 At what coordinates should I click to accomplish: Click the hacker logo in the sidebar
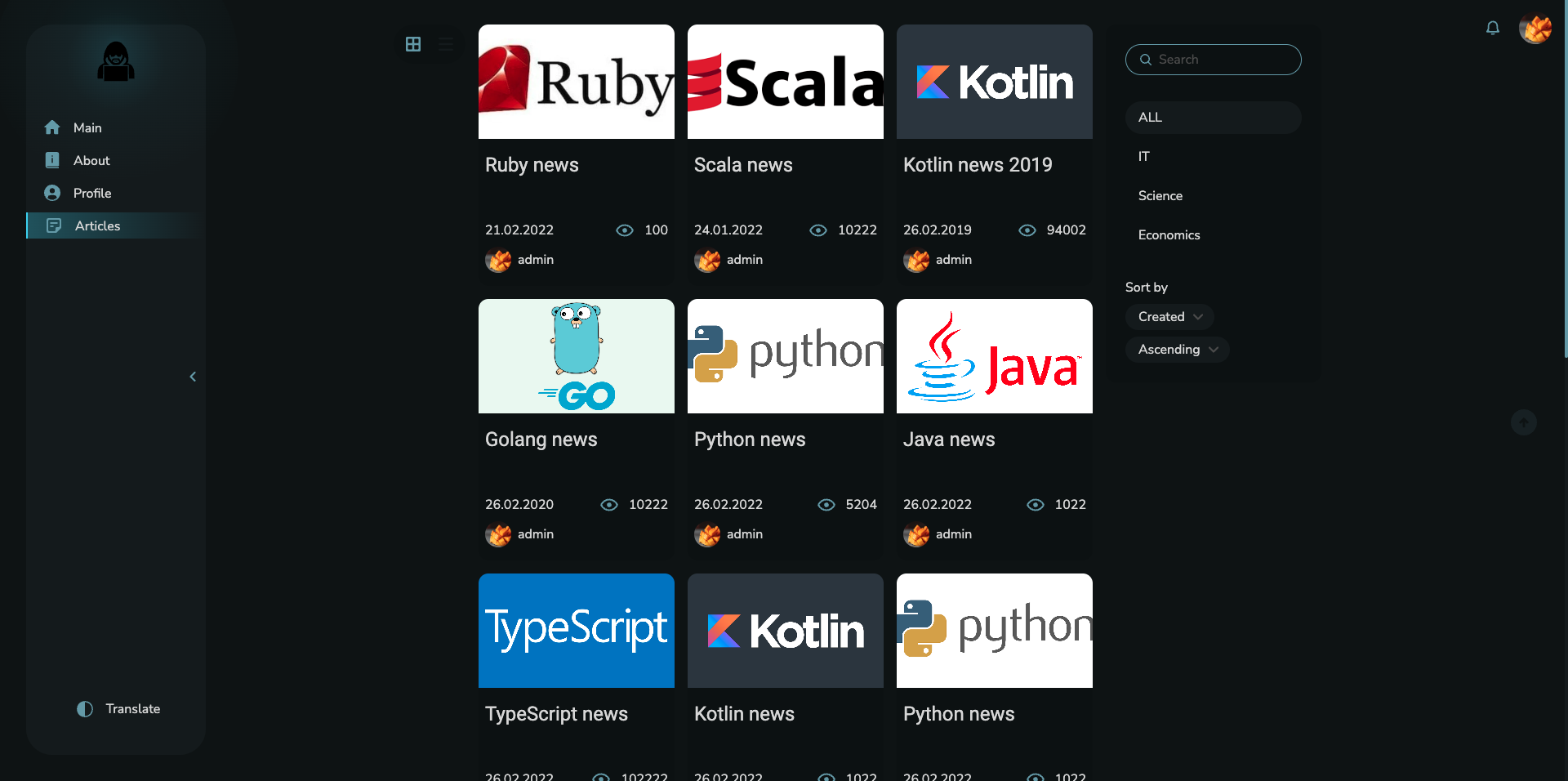[x=116, y=61]
